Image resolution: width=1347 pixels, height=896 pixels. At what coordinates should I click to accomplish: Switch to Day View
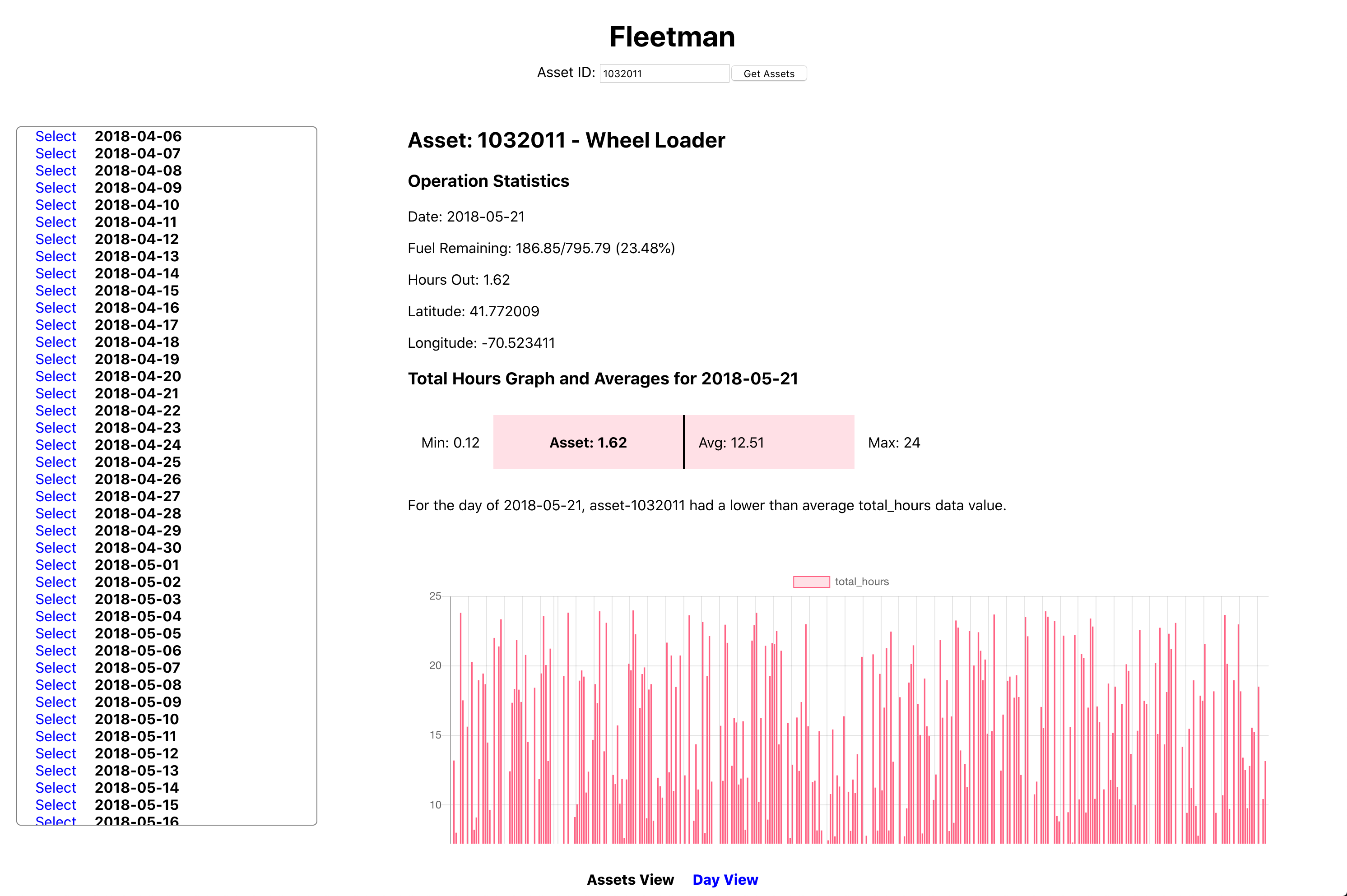coord(725,879)
